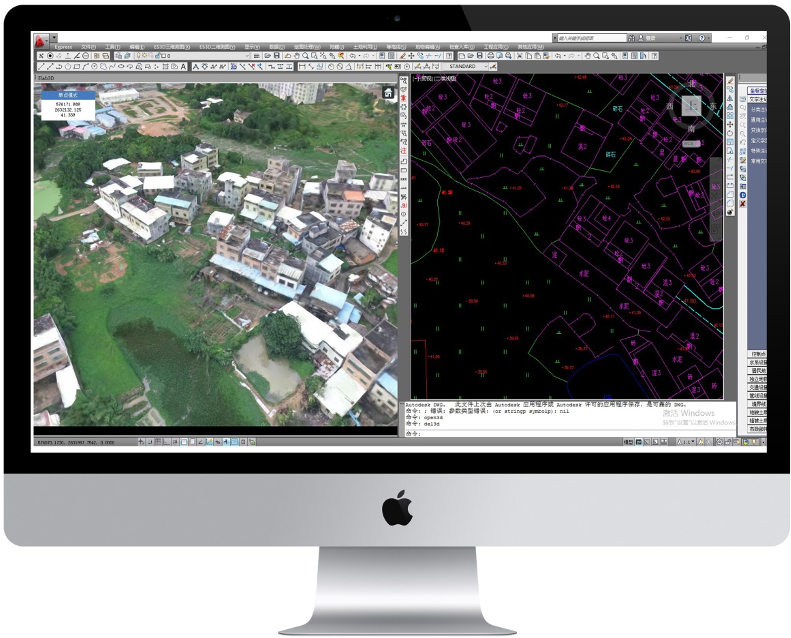This screenshot has height=638, width=791.
Task: Click the Help question mark icon
Action: click(x=702, y=38)
